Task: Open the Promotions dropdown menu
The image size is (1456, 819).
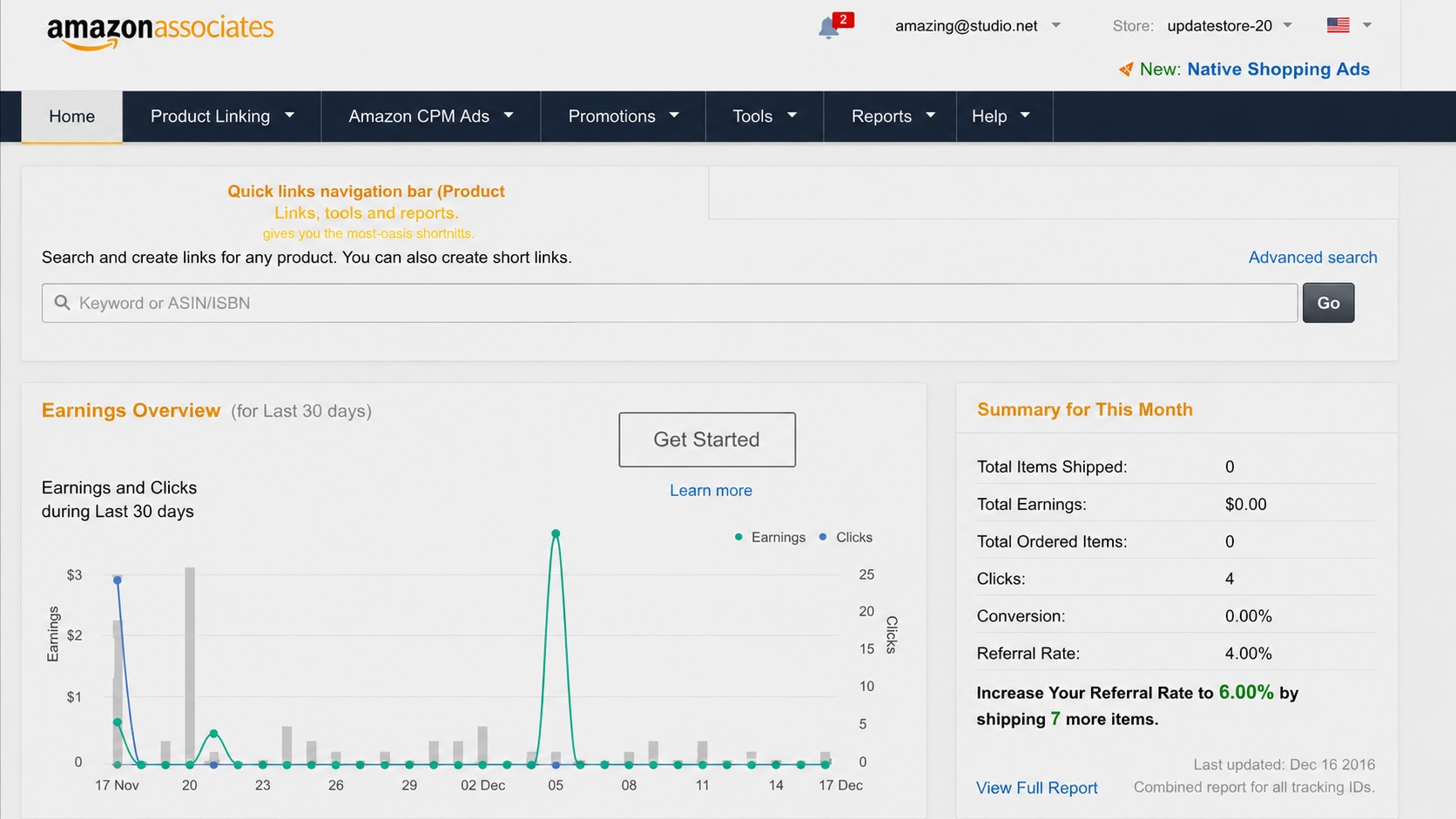Action: 624,117
